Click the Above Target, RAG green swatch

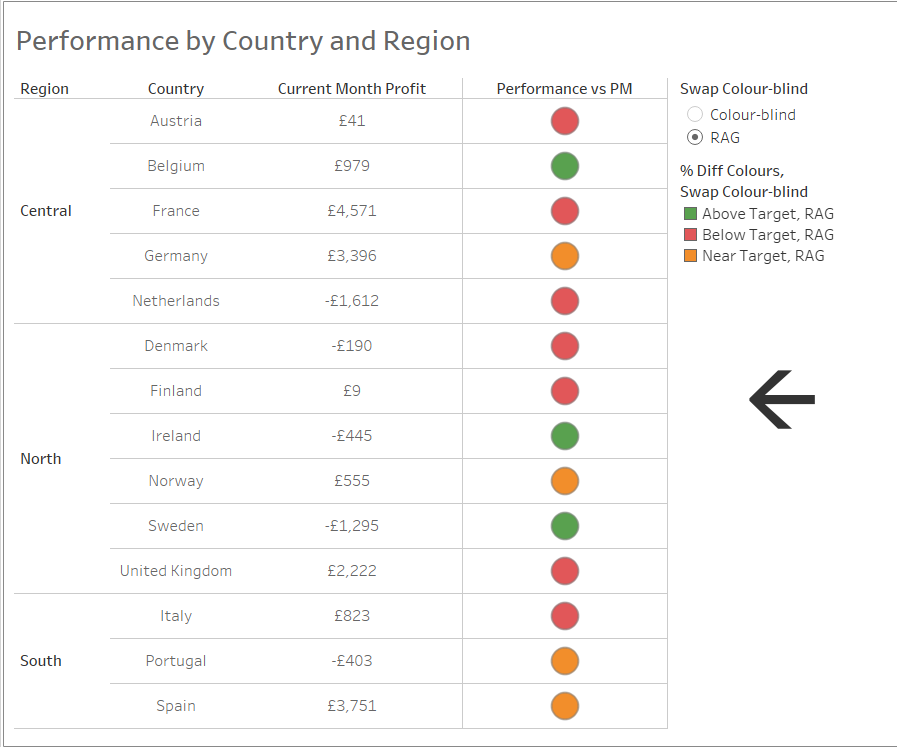point(690,214)
